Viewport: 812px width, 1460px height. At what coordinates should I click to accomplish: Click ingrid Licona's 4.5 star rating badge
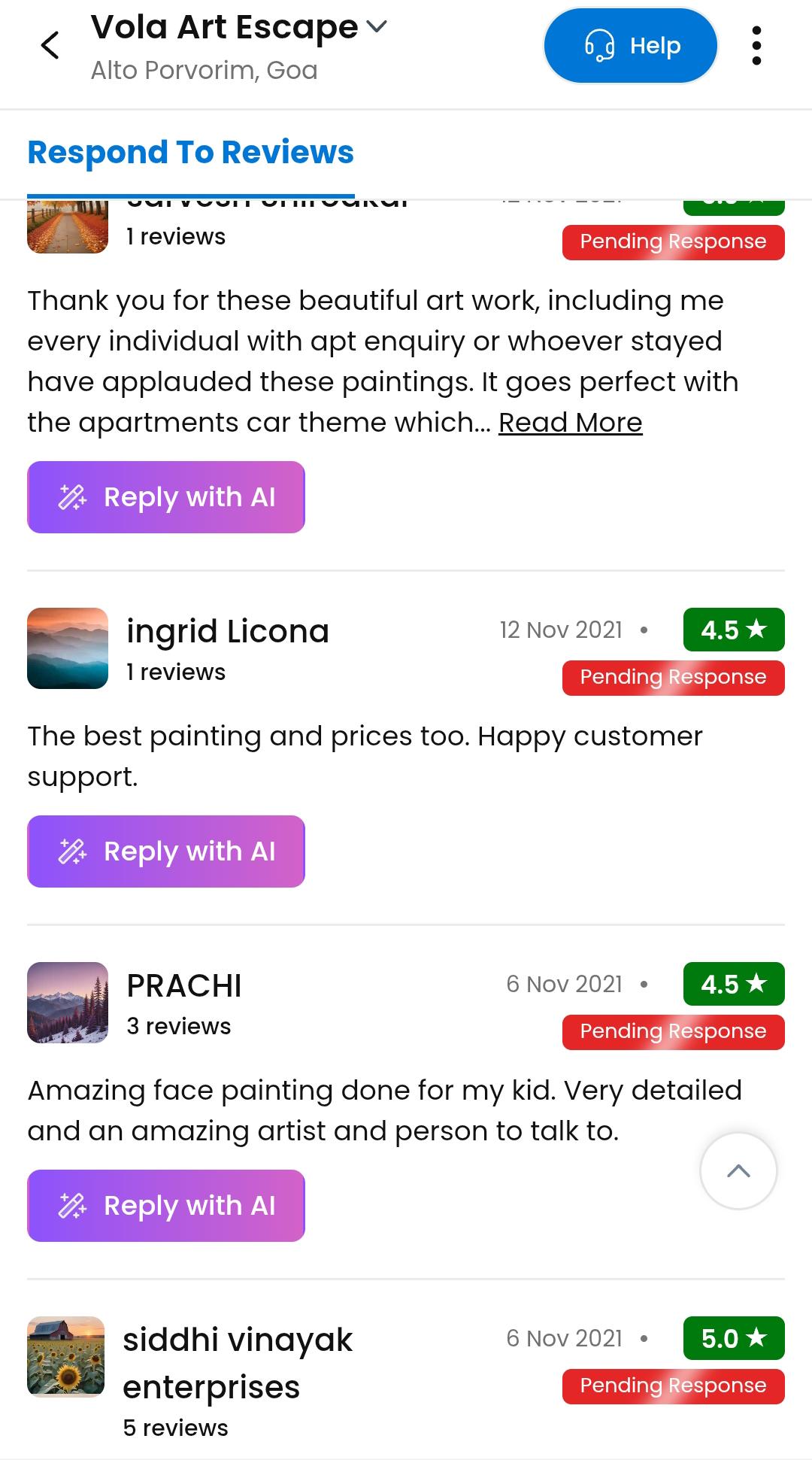click(734, 630)
